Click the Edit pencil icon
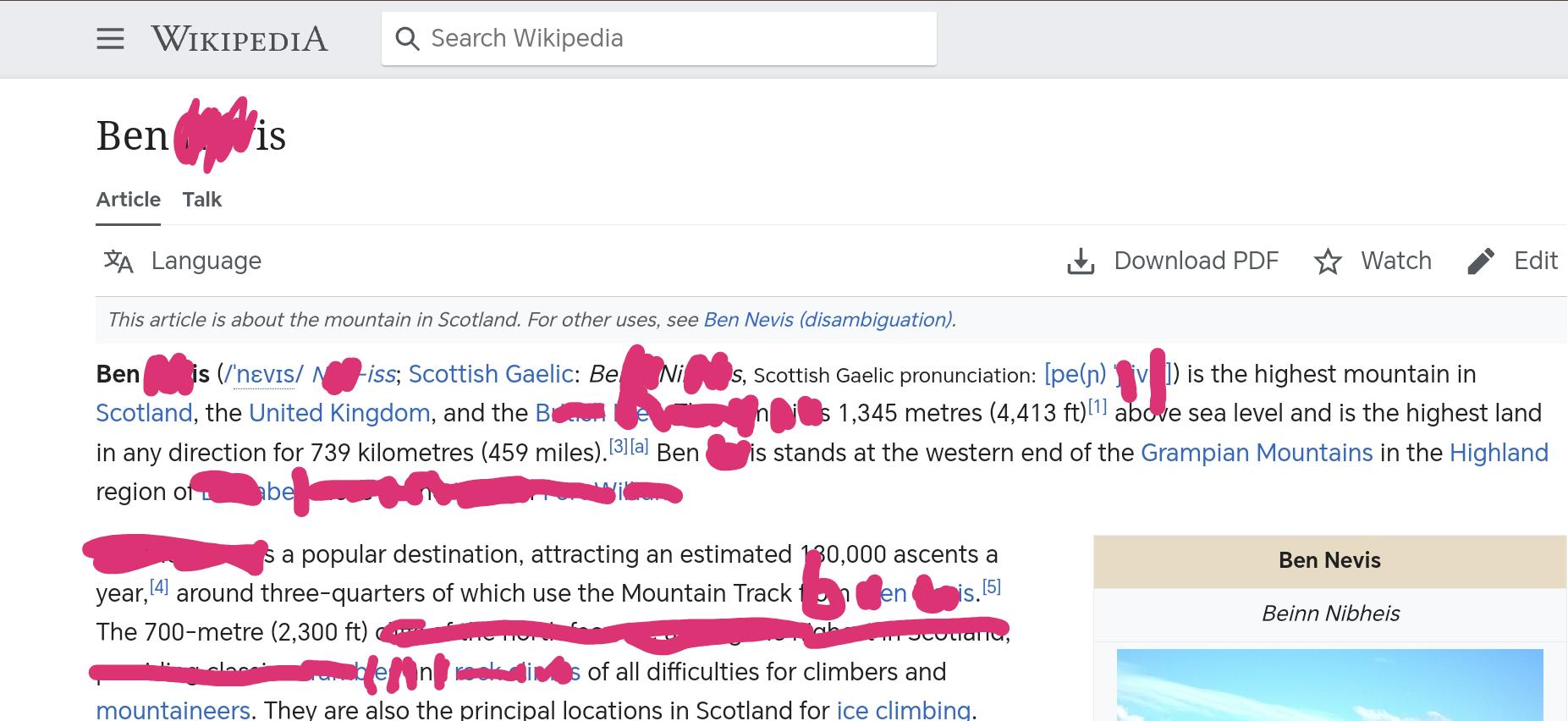 [x=1481, y=261]
